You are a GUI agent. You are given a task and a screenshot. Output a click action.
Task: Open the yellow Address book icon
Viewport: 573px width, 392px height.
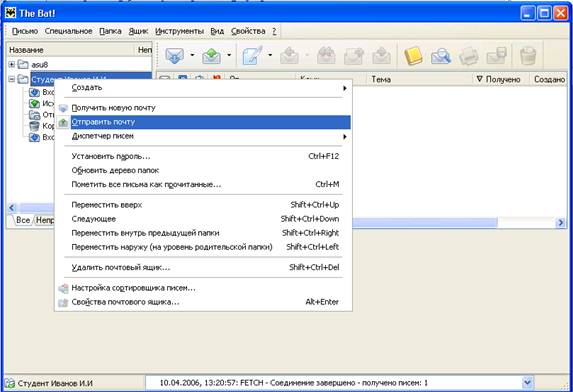(413, 56)
